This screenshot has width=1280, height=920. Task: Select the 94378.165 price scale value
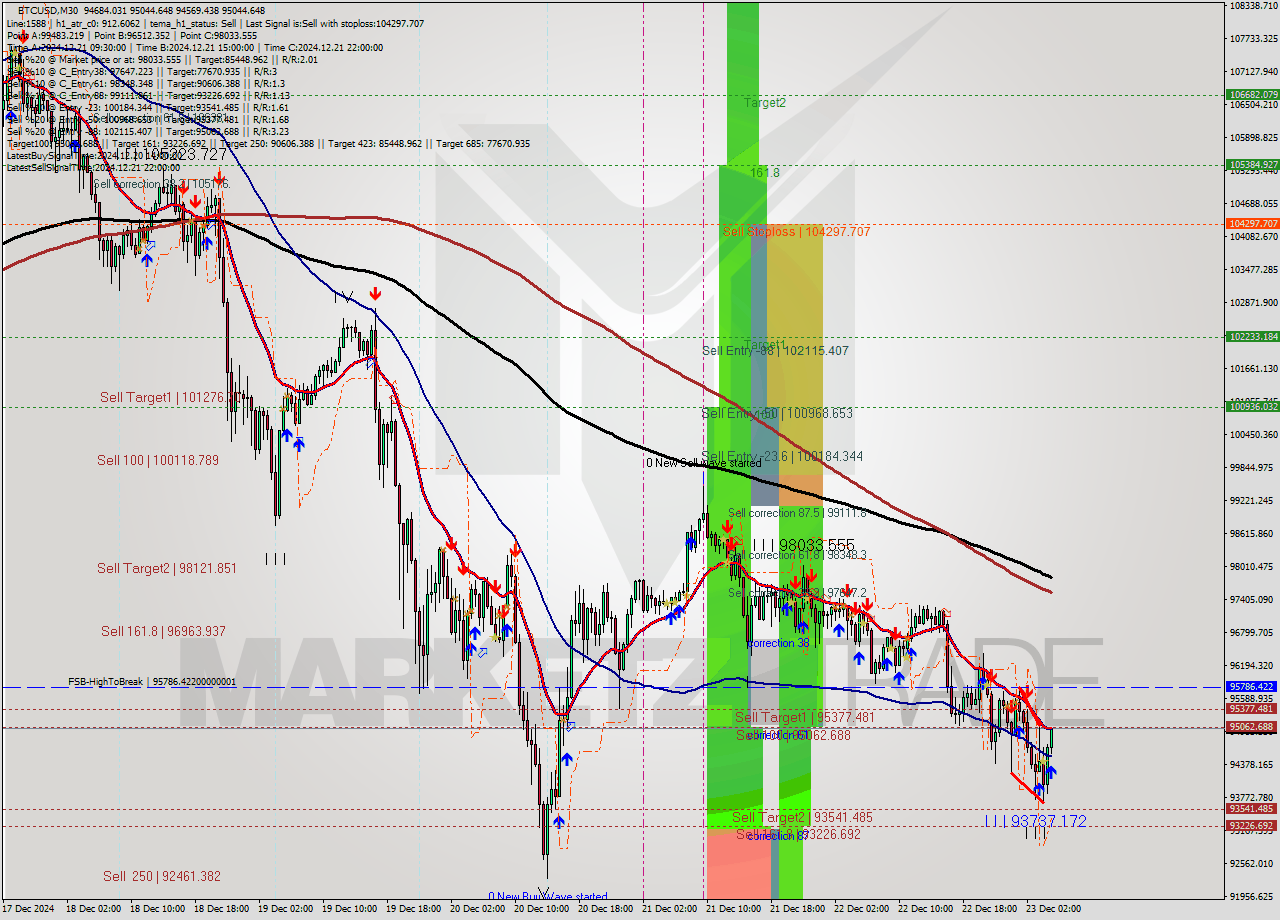click(x=1252, y=764)
